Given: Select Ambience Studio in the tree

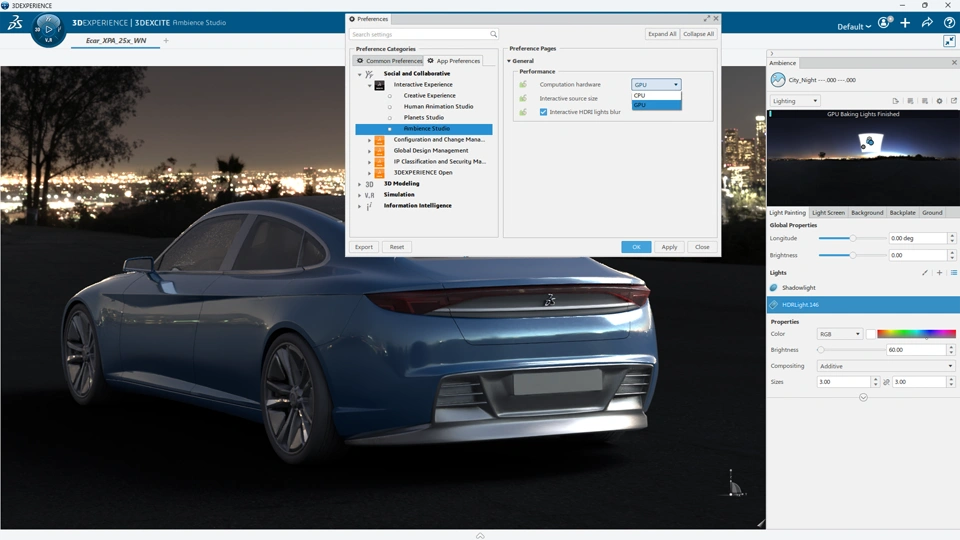Looking at the screenshot, I should (424, 129).
